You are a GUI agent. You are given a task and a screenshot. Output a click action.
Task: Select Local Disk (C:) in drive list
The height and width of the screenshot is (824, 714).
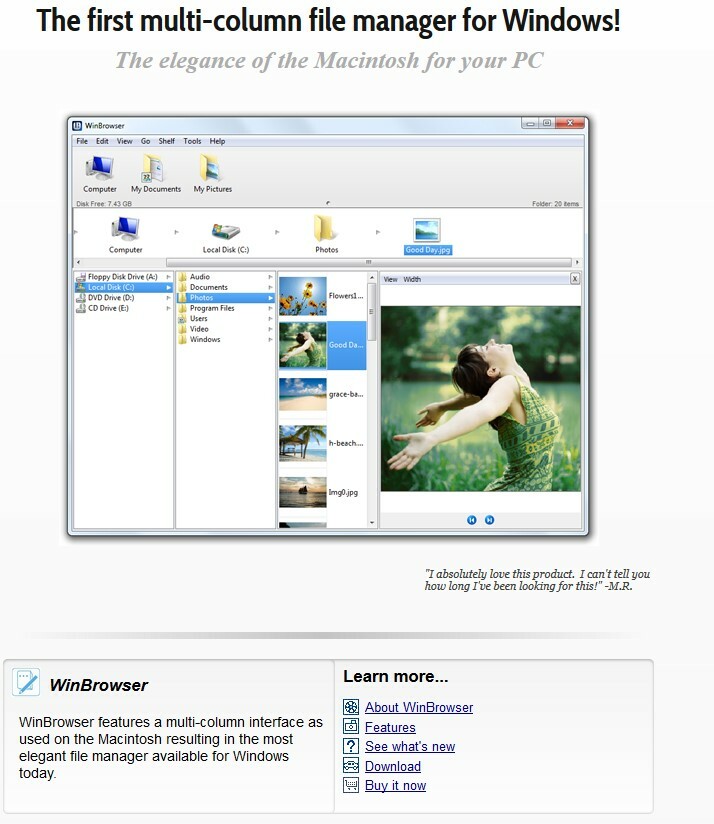pyautogui.click(x=123, y=287)
